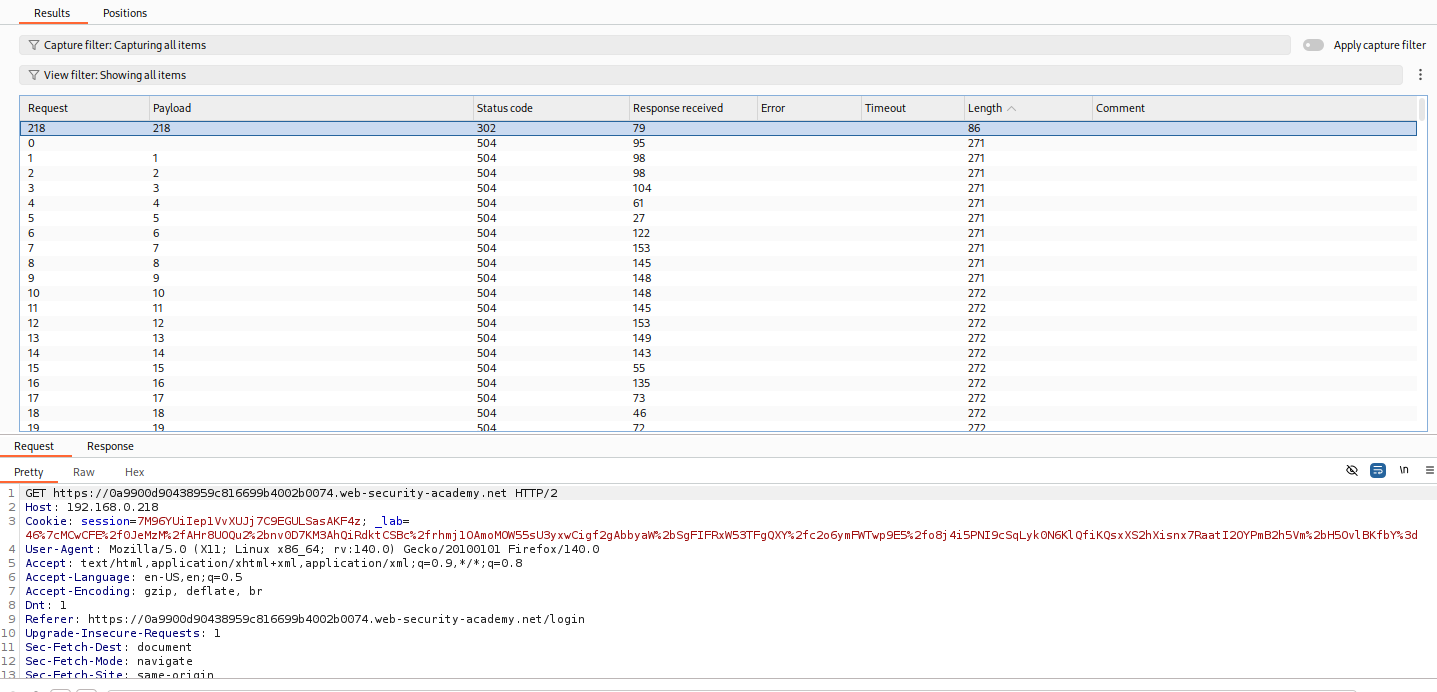
Task: Select the result row with payload 15
Action: [x=300, y=368]
